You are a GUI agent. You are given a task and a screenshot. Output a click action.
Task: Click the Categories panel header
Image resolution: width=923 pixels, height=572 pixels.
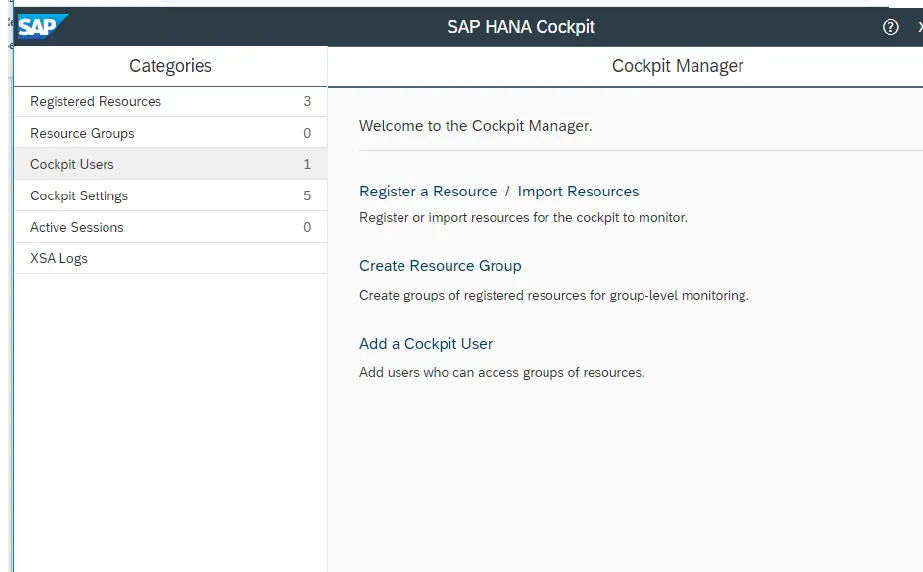(x=170, y=66)
